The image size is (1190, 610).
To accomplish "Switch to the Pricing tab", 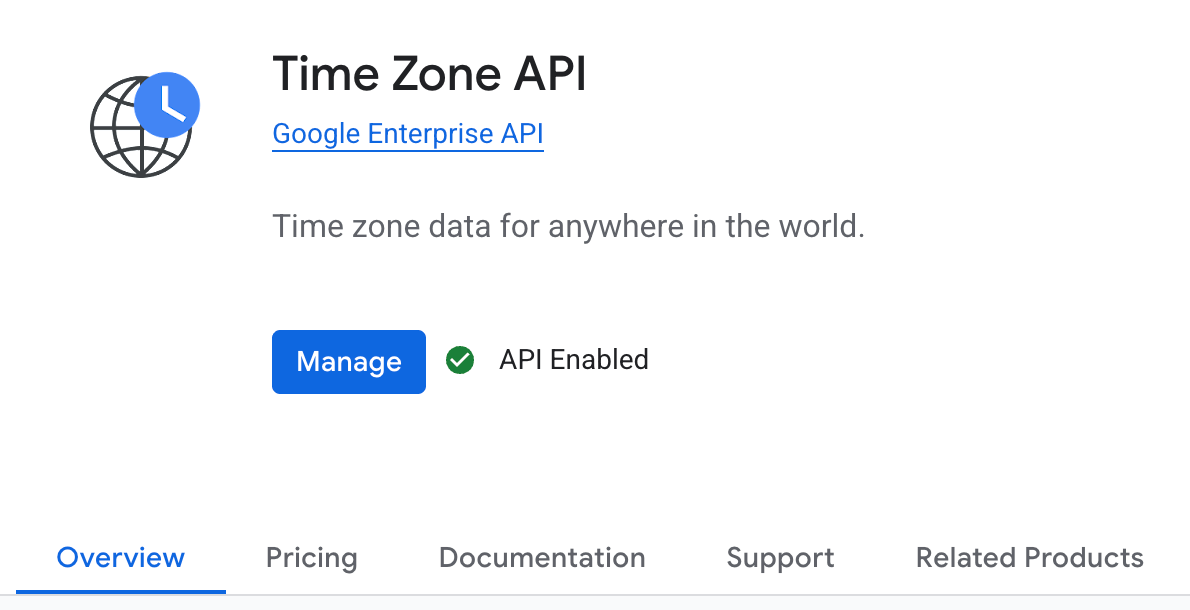I will [311, 558].
